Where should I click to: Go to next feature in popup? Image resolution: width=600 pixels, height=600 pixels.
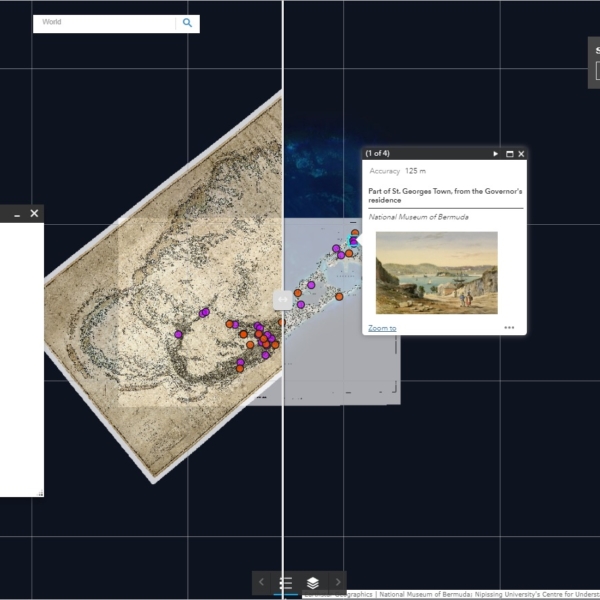(x=496, y=154)
